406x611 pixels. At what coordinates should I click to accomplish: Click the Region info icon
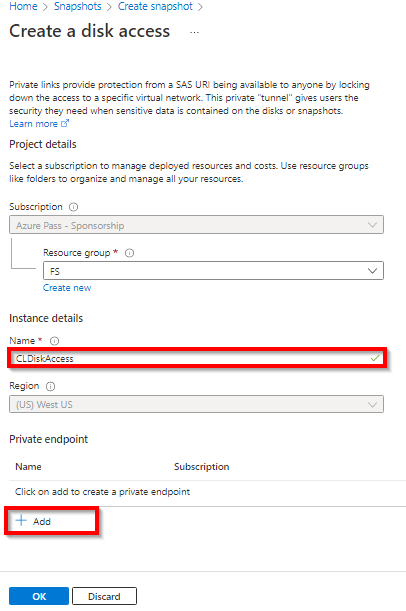(x=50, y=386)
